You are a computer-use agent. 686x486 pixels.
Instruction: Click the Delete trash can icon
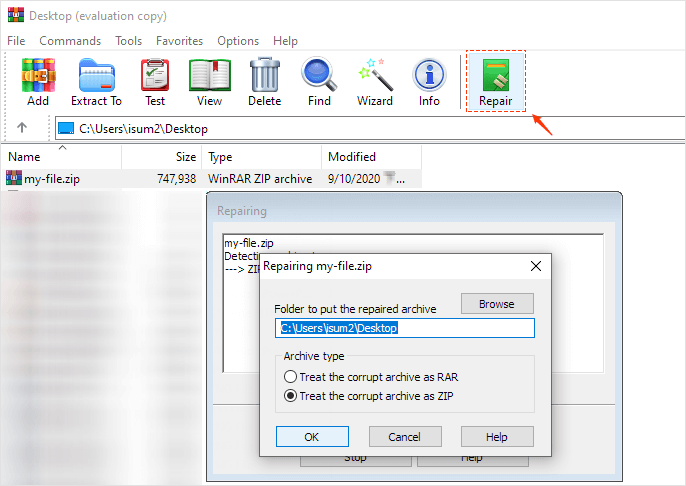point(265,75)
